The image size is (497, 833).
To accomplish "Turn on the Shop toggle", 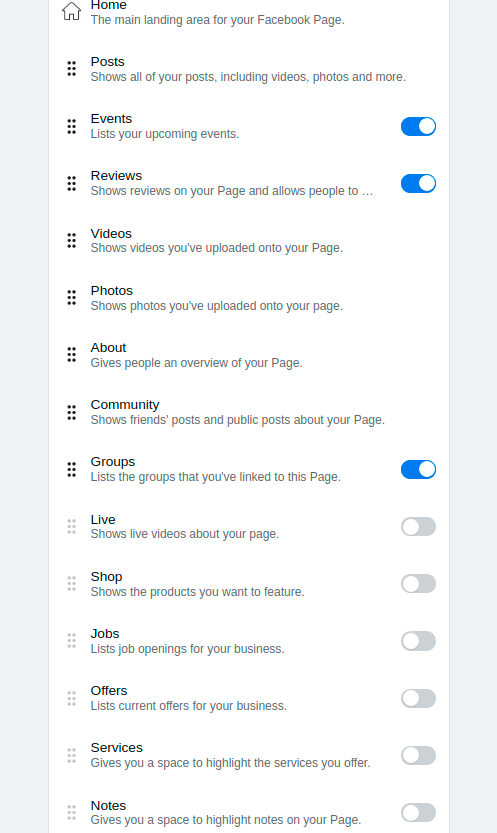I will tap(418, 583).
